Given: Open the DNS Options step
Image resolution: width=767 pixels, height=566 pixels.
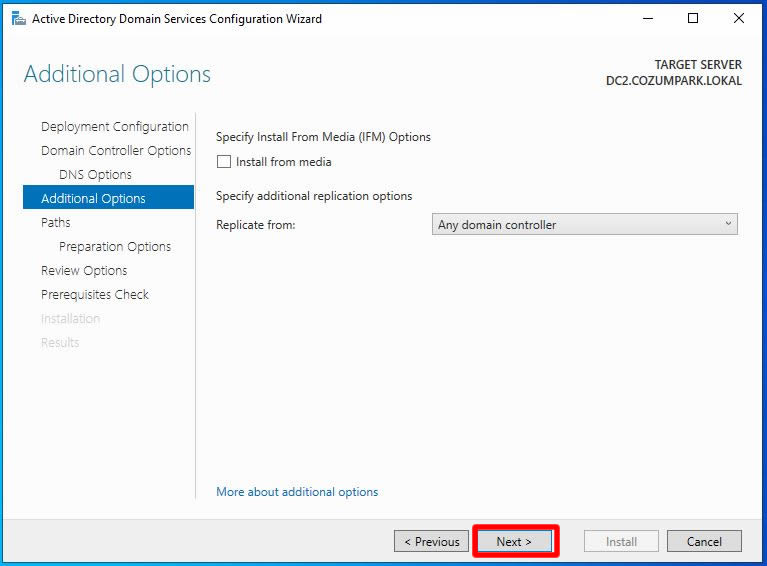Looking at the screenshot, I should pyautogui.click(x=95, y=175).
